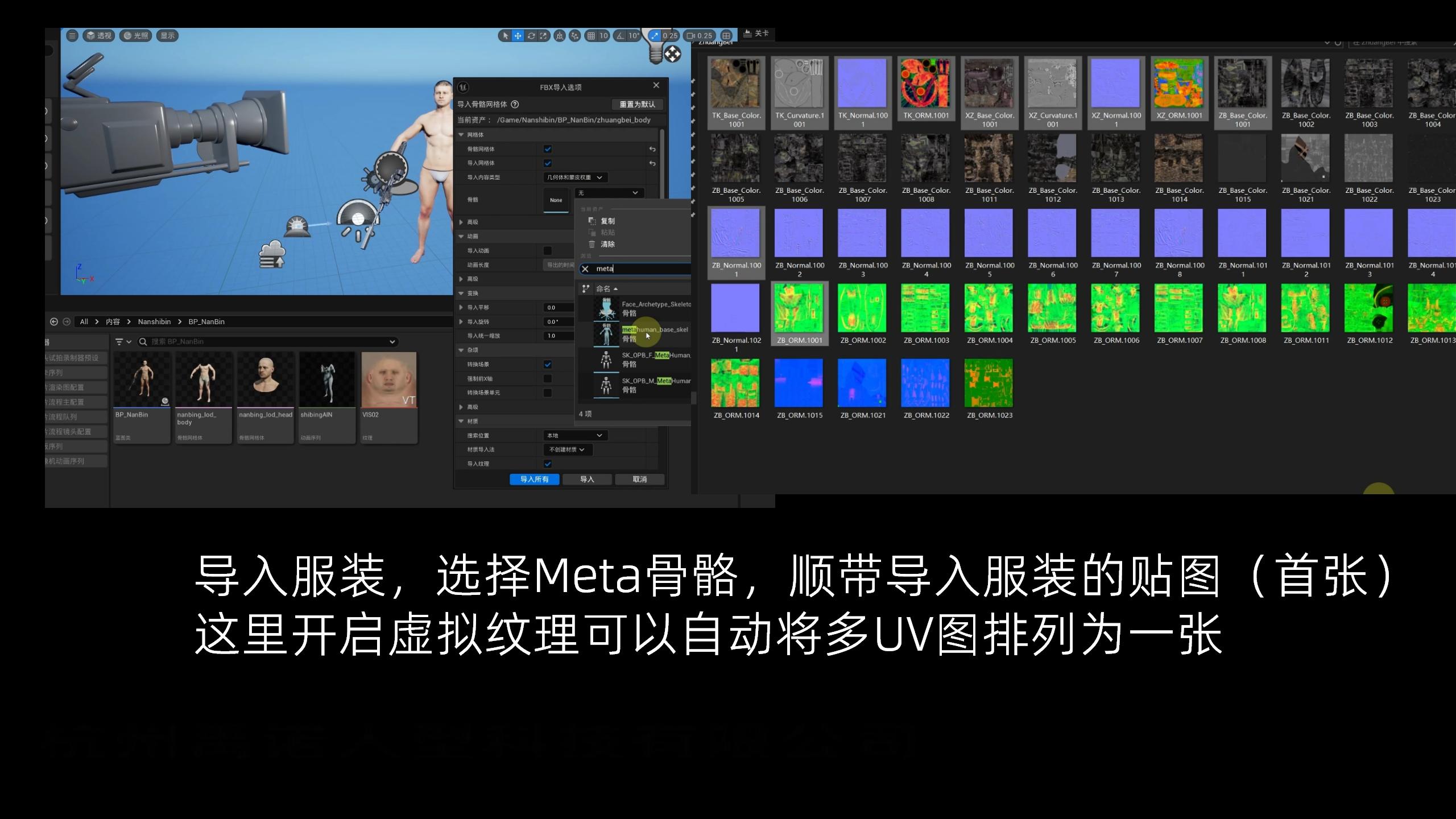Click the content browser search magnifier icon

point(143,342)
